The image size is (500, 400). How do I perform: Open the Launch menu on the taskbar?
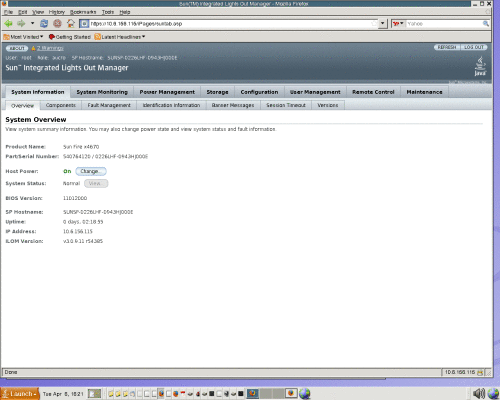pos(20,394)
